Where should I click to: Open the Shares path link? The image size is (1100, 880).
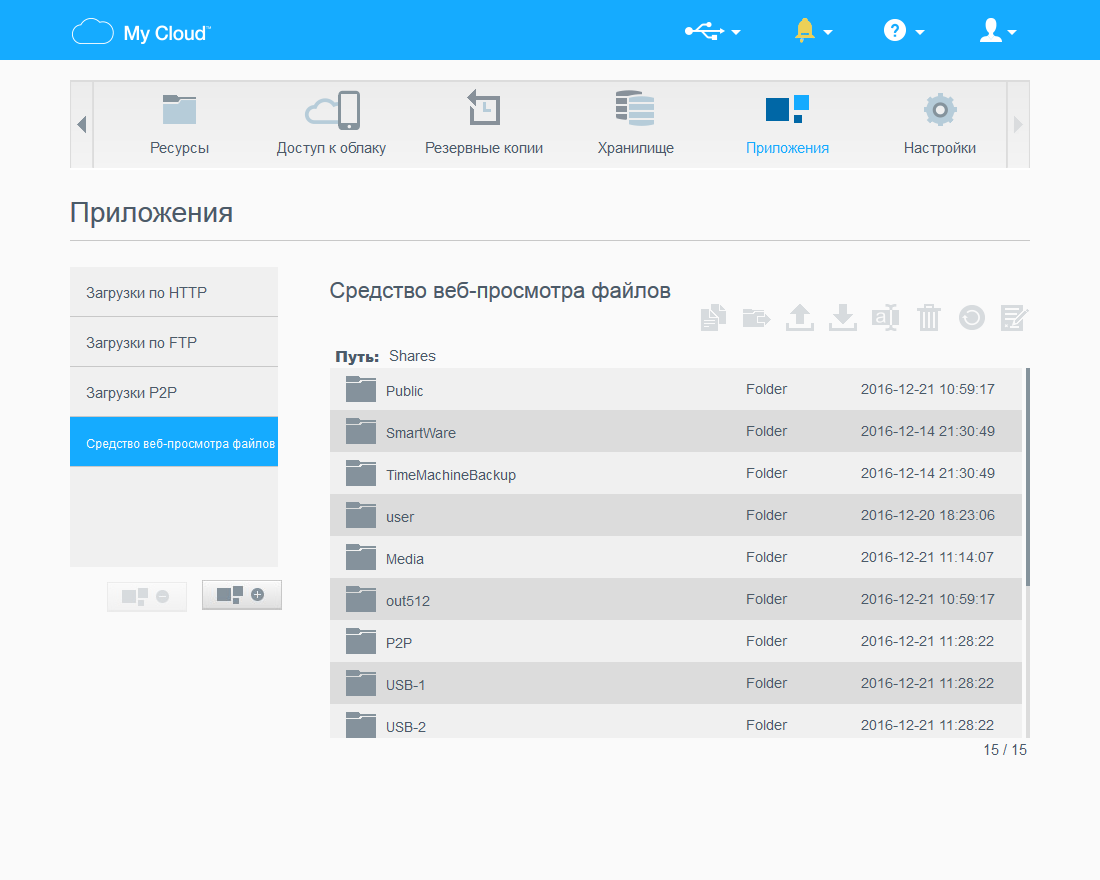pos(412,355)
